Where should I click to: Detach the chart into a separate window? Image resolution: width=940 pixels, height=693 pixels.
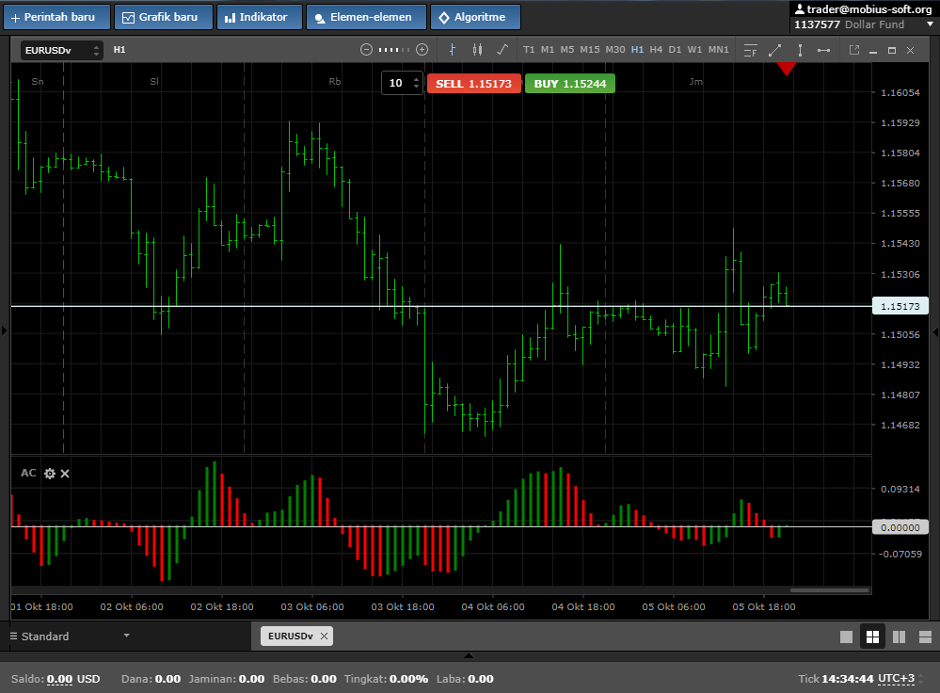point(854,50)
